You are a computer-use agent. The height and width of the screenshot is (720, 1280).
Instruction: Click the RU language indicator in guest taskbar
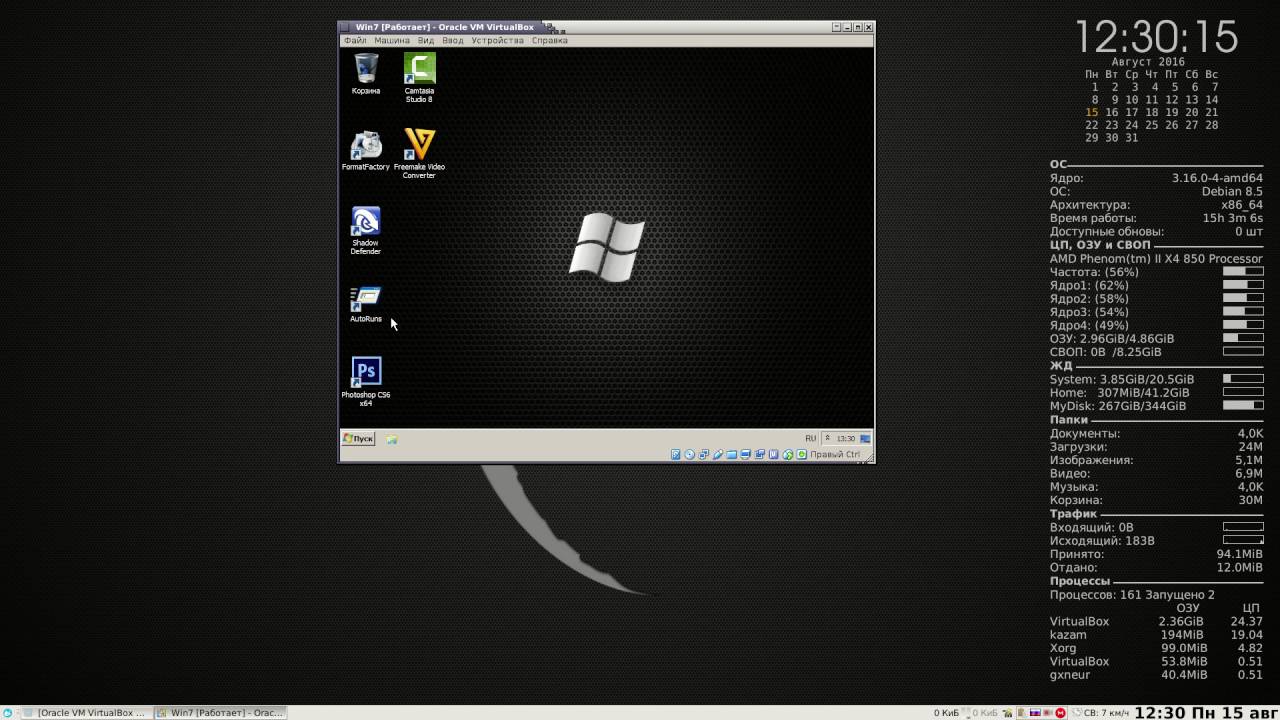811,438
